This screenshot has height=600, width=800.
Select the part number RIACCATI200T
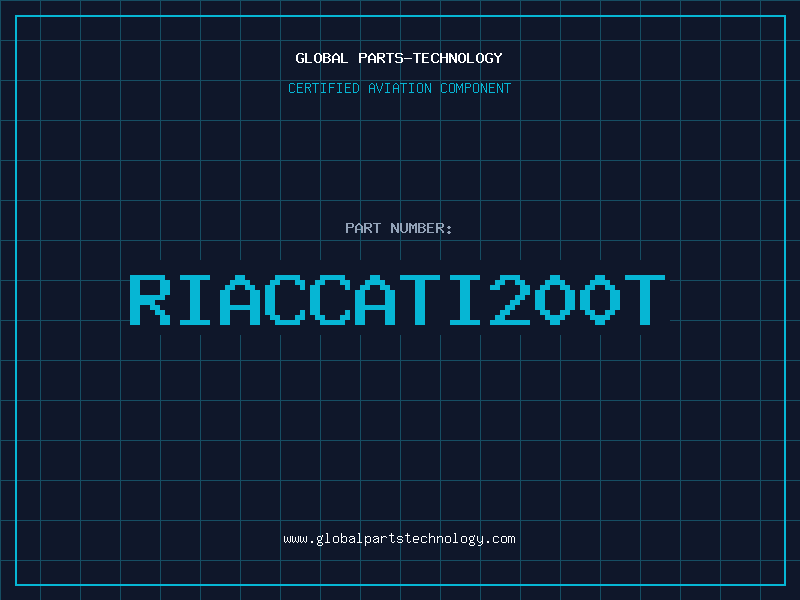(x=397, y=300)
